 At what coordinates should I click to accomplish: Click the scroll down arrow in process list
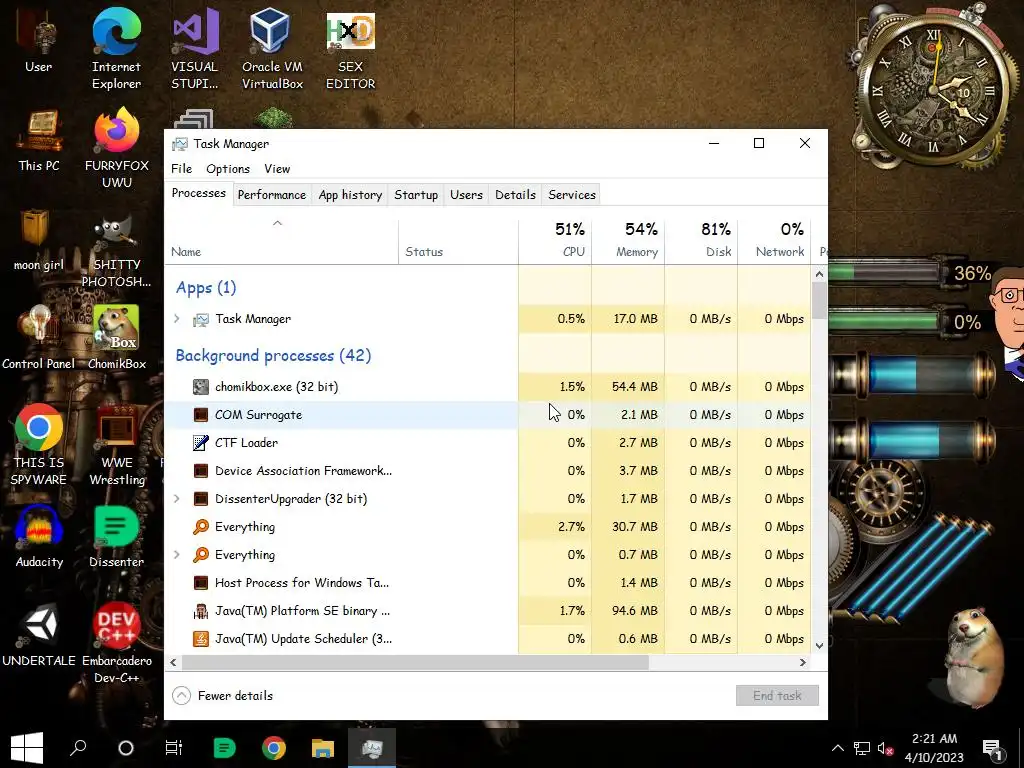pyautogui.click(x=819, y=645)
